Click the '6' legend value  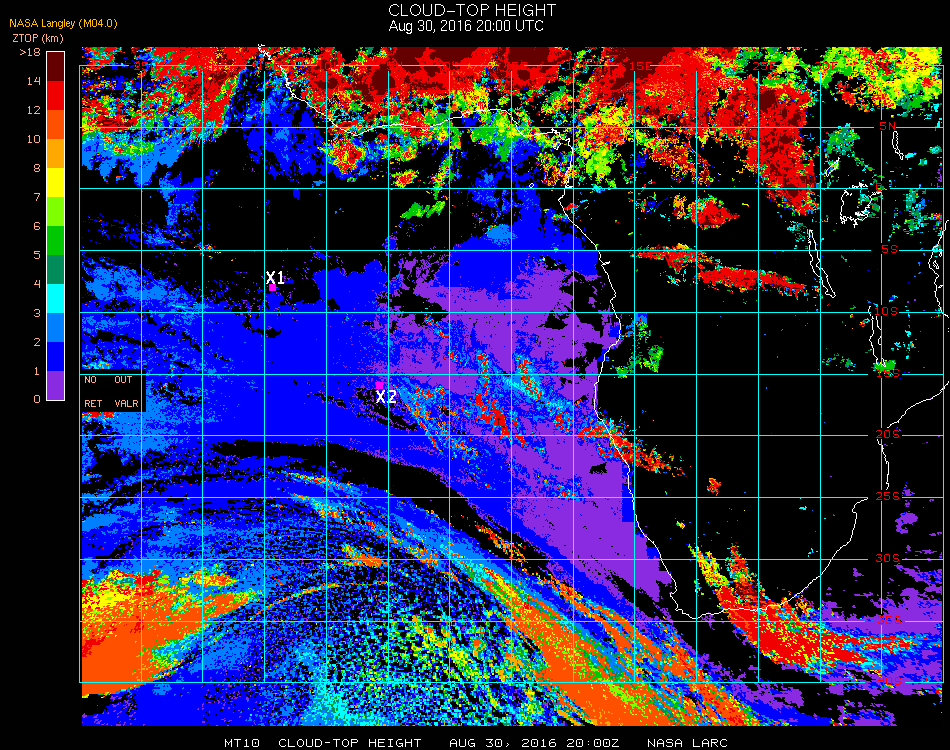point(37,227)
